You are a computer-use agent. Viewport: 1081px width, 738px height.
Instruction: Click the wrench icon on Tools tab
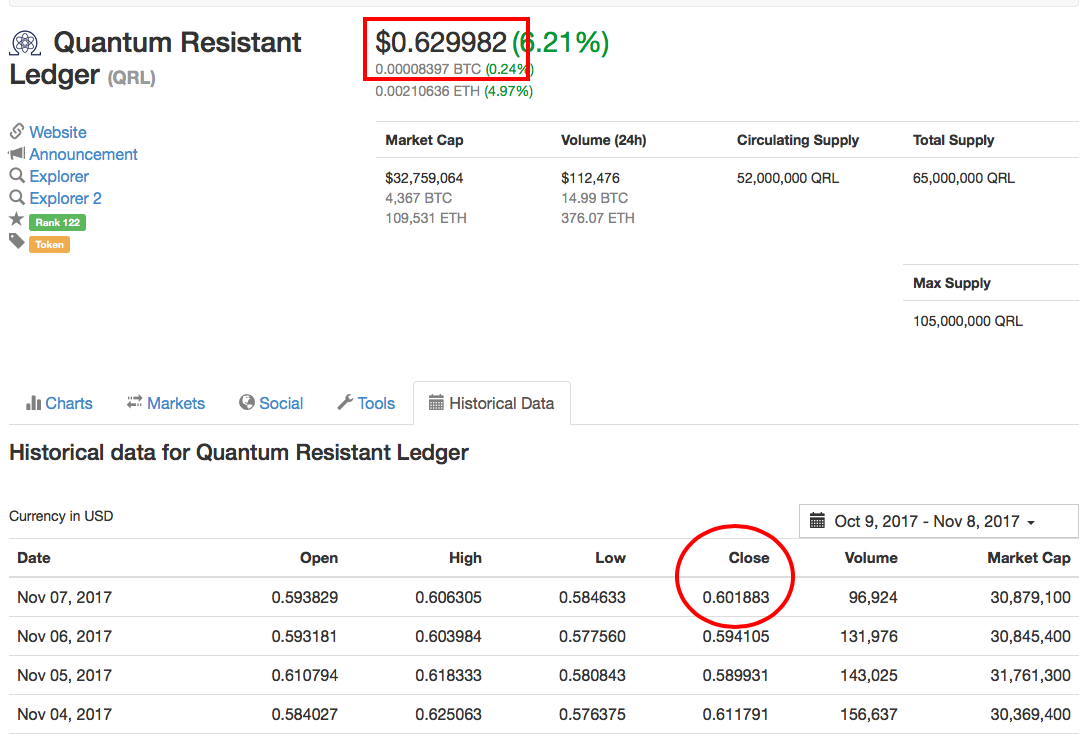click(345, 402)
